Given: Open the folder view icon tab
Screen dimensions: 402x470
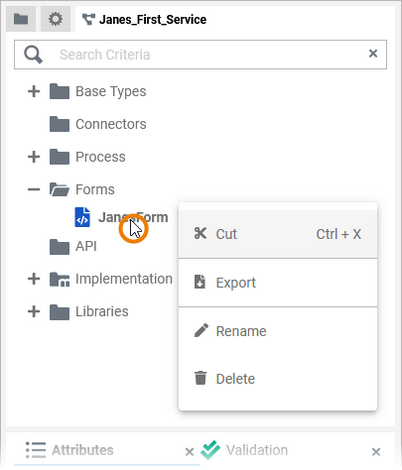Looking at the screenshot, I should tap(21, 19).
